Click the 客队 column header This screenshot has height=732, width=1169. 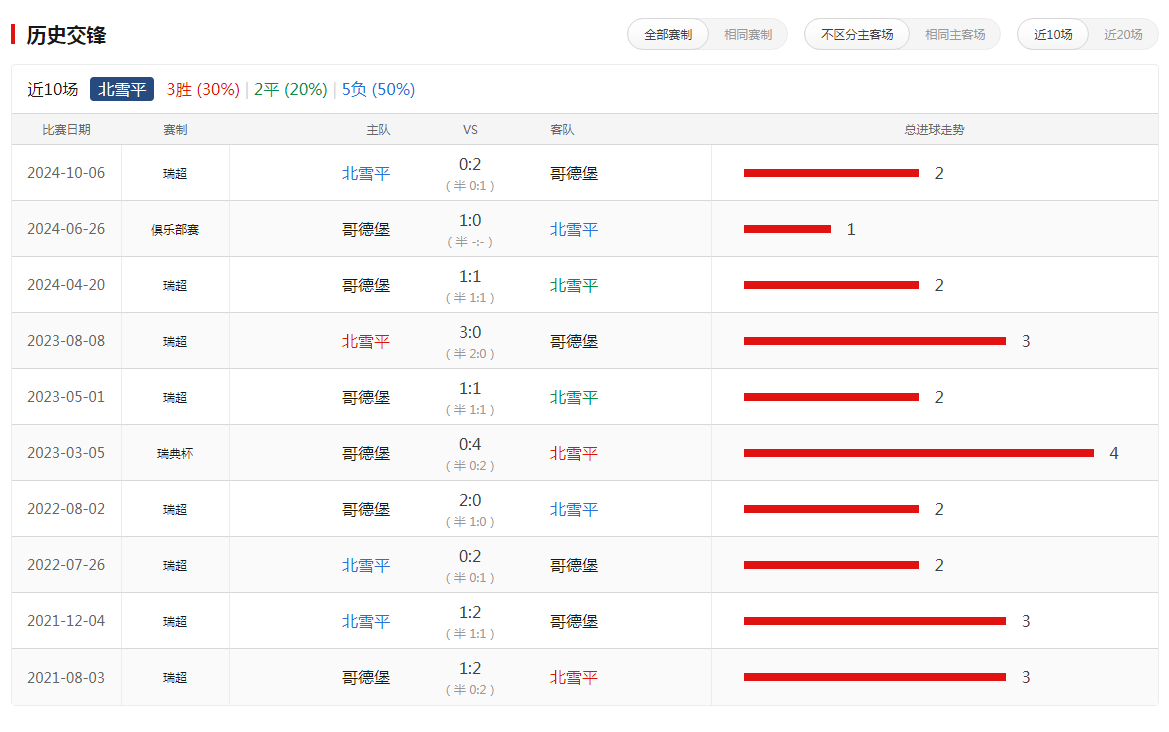[562, 130]
